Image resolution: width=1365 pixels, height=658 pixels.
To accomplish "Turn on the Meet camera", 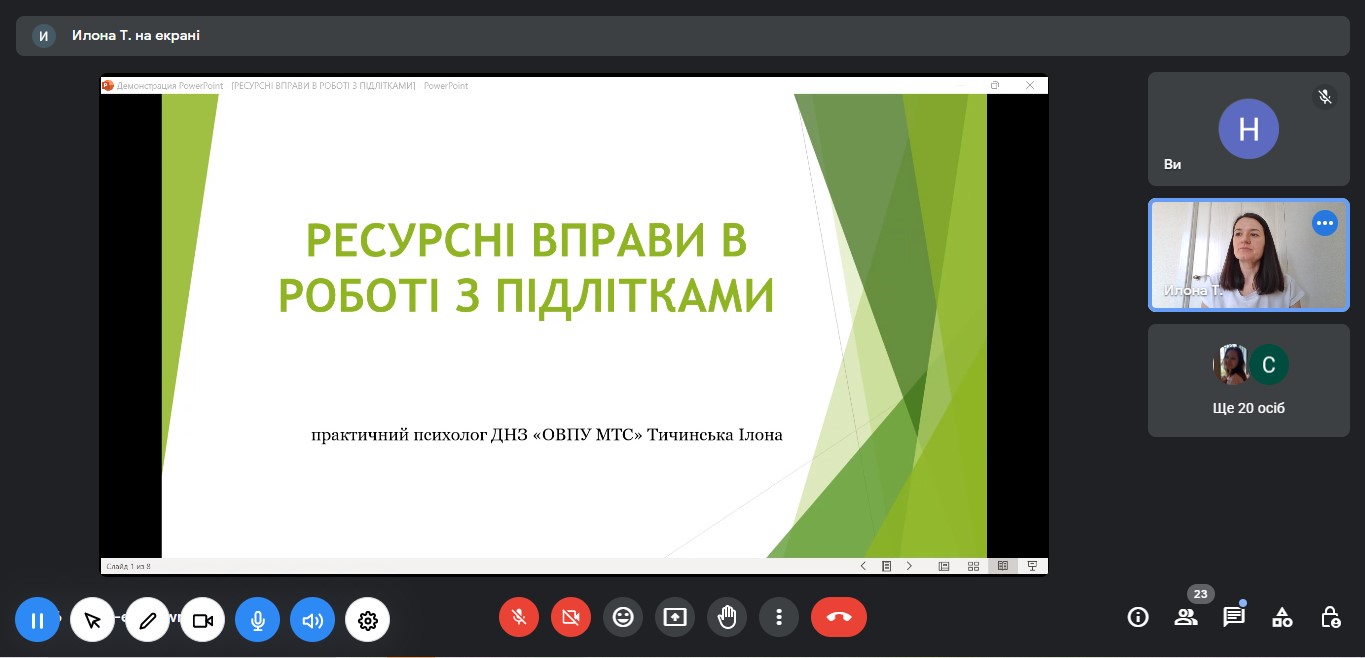I will click(571, 617).
